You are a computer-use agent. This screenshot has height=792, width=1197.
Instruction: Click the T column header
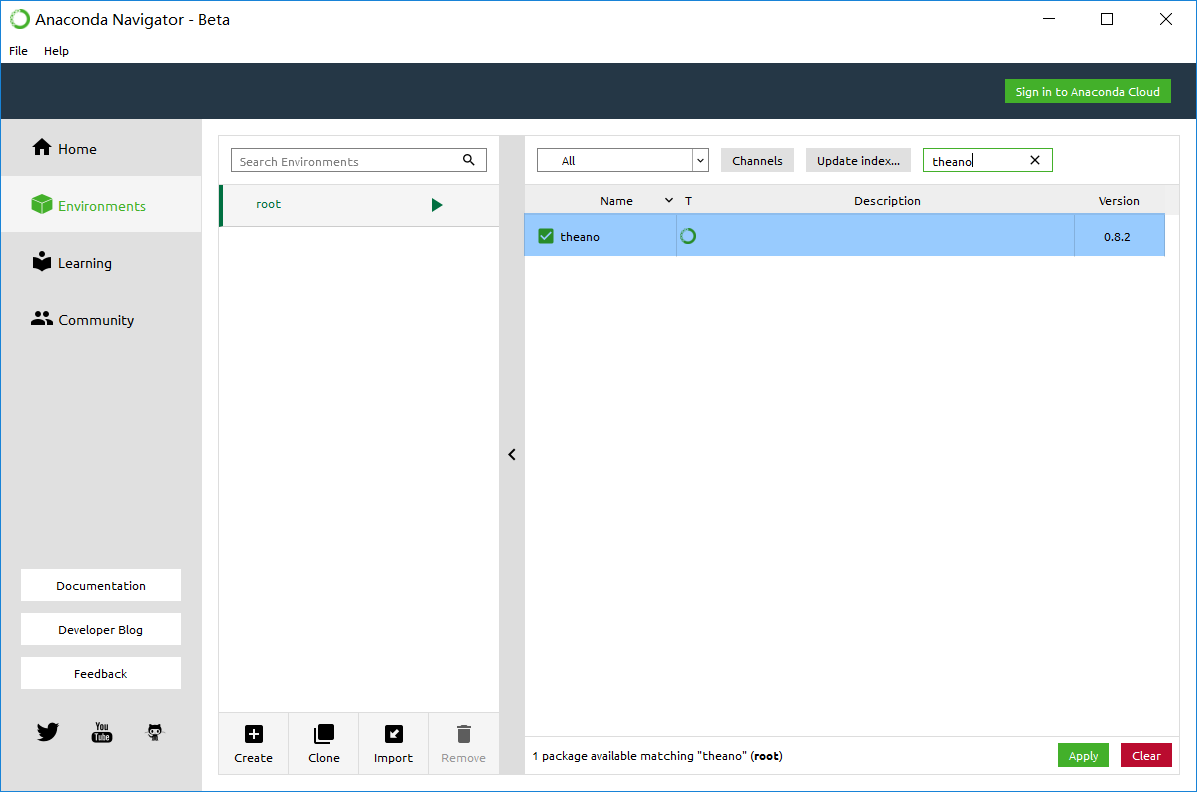[688, 200]
